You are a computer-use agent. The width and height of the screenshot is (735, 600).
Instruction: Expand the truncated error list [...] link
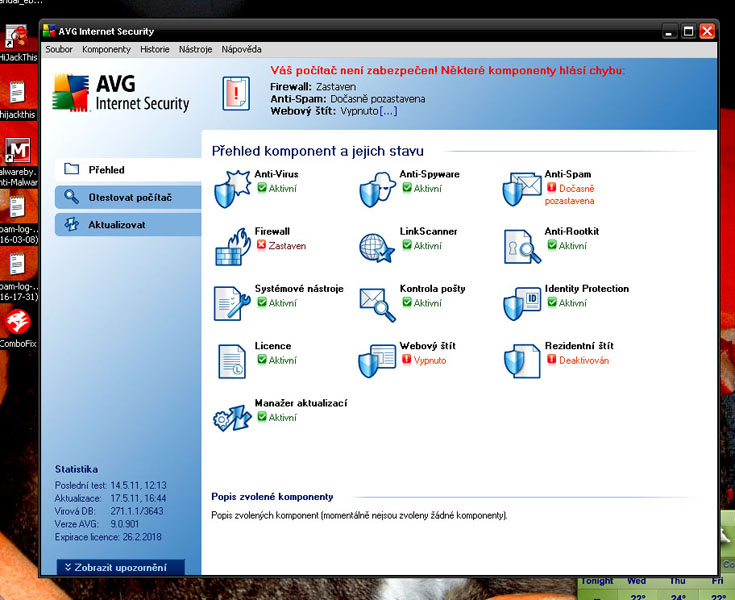[x=388, y=111]
